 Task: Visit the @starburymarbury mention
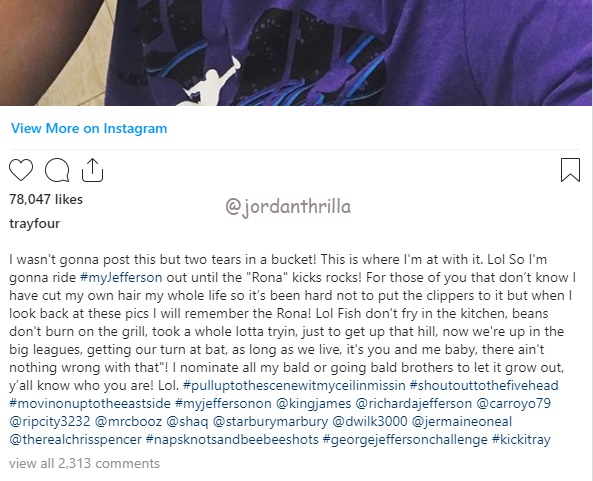coord(270,421)
